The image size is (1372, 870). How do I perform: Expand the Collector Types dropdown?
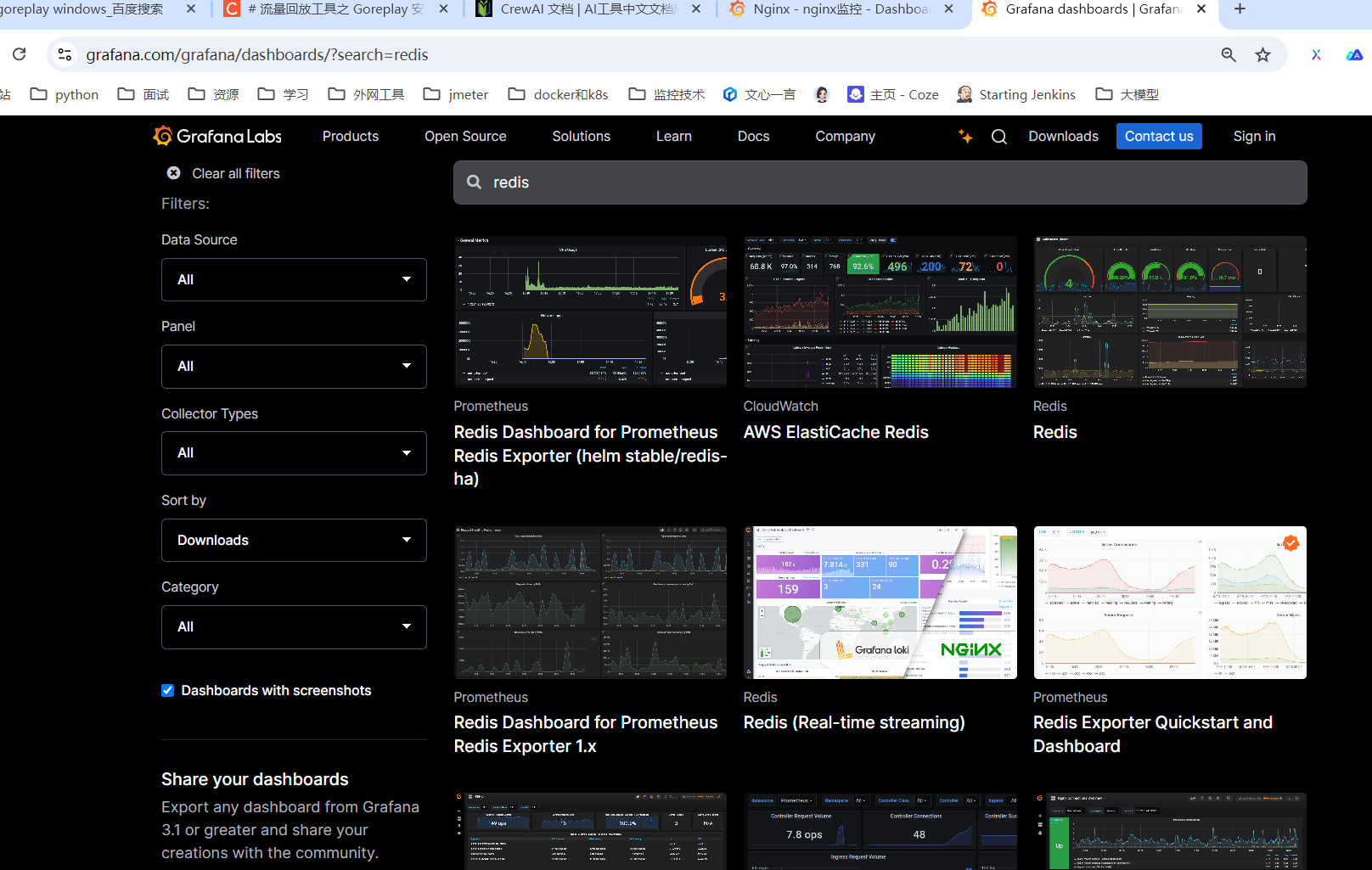pos(294,453)
